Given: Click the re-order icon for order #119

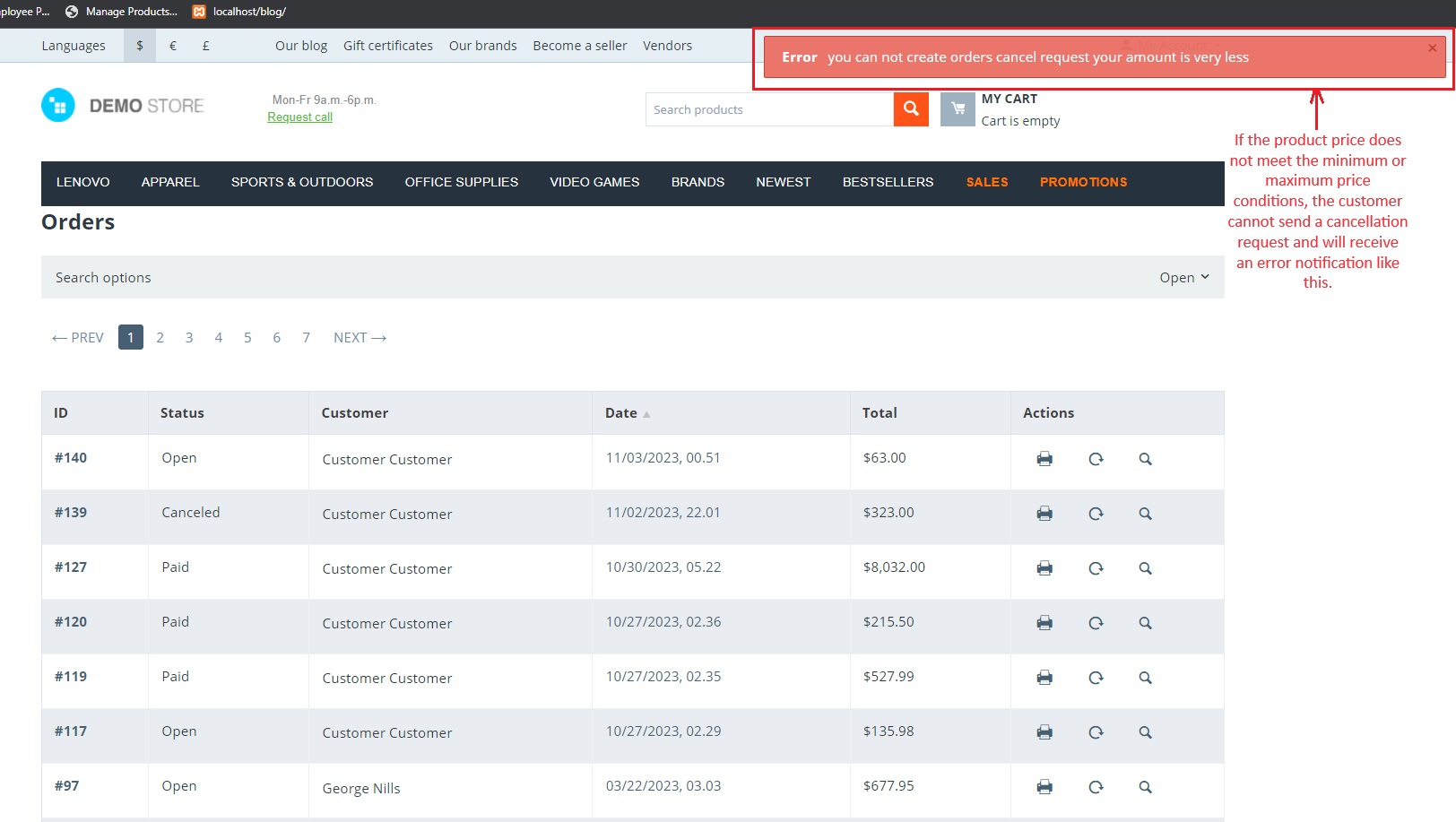Looking at the screenshot, I should [x=1096, y=678].
